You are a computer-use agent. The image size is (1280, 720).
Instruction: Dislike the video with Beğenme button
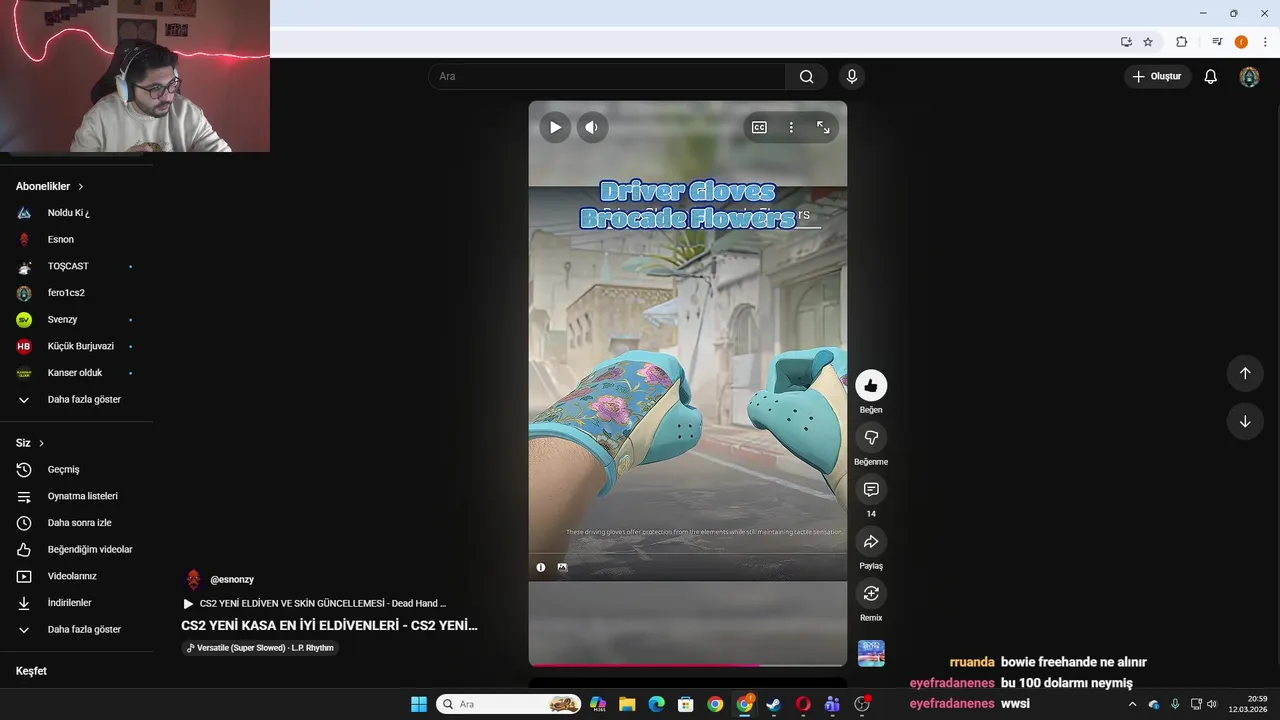(871, 437)
